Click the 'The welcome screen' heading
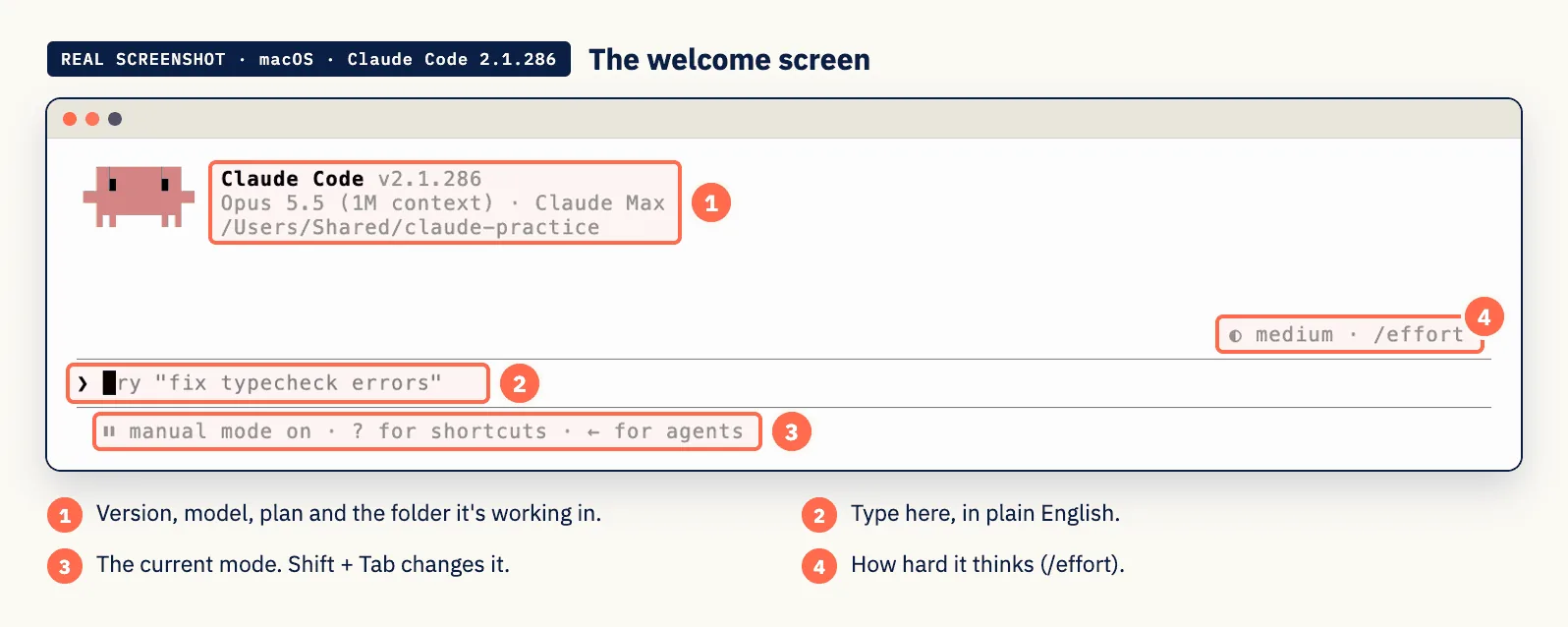 click(729, 60)
